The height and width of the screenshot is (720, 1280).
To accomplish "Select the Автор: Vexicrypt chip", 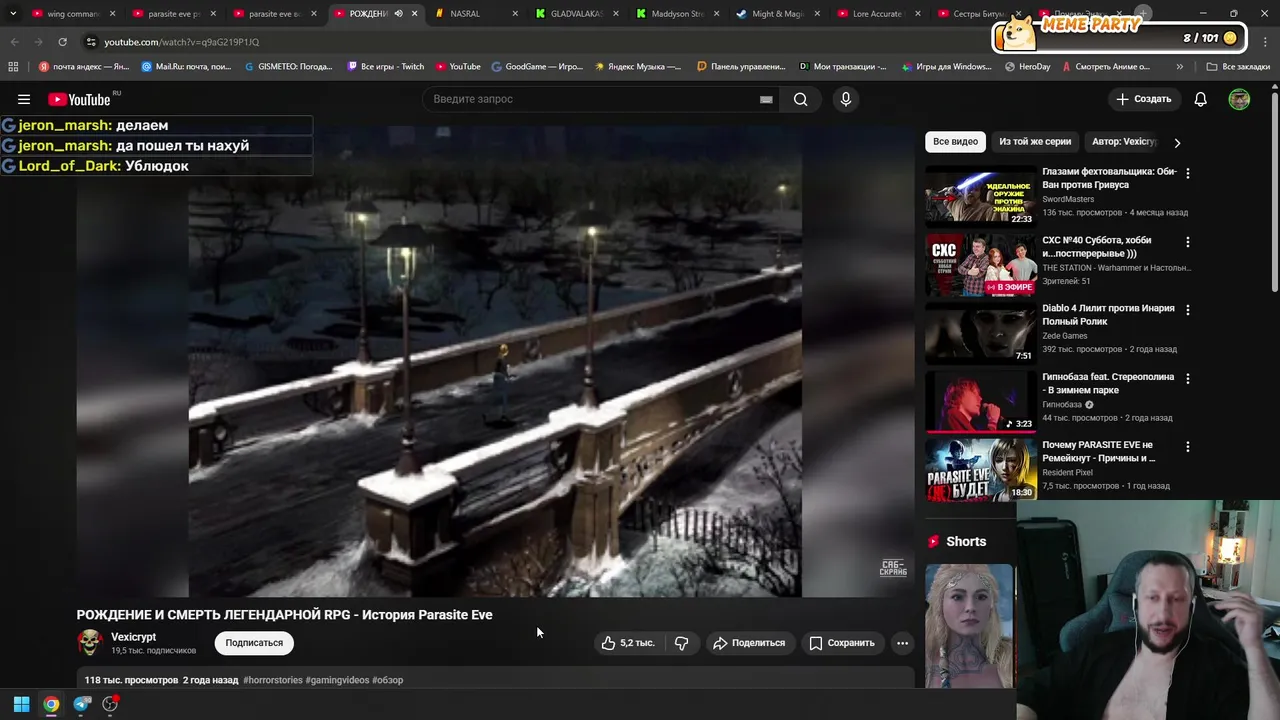I will pyautogui.click(x=1124, y=142).
